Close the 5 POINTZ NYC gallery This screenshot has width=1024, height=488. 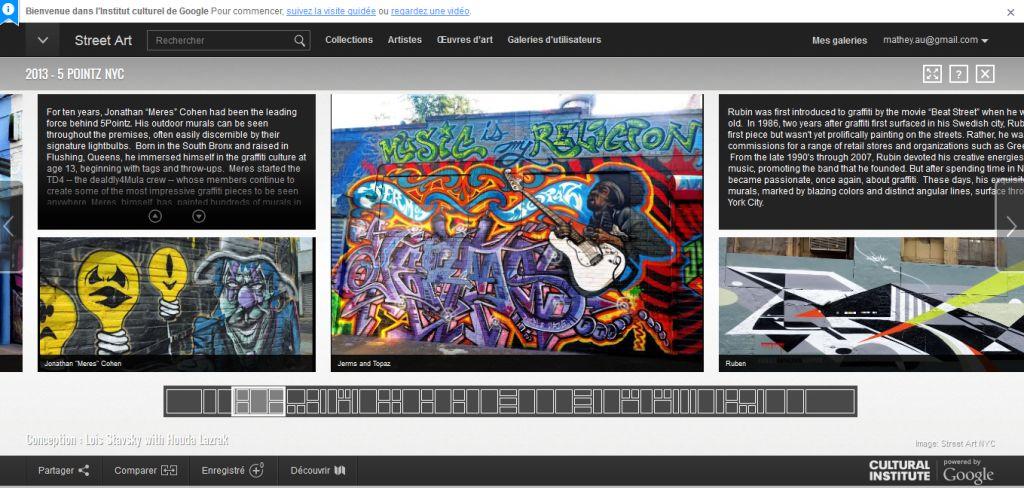[x=985, y=74]
